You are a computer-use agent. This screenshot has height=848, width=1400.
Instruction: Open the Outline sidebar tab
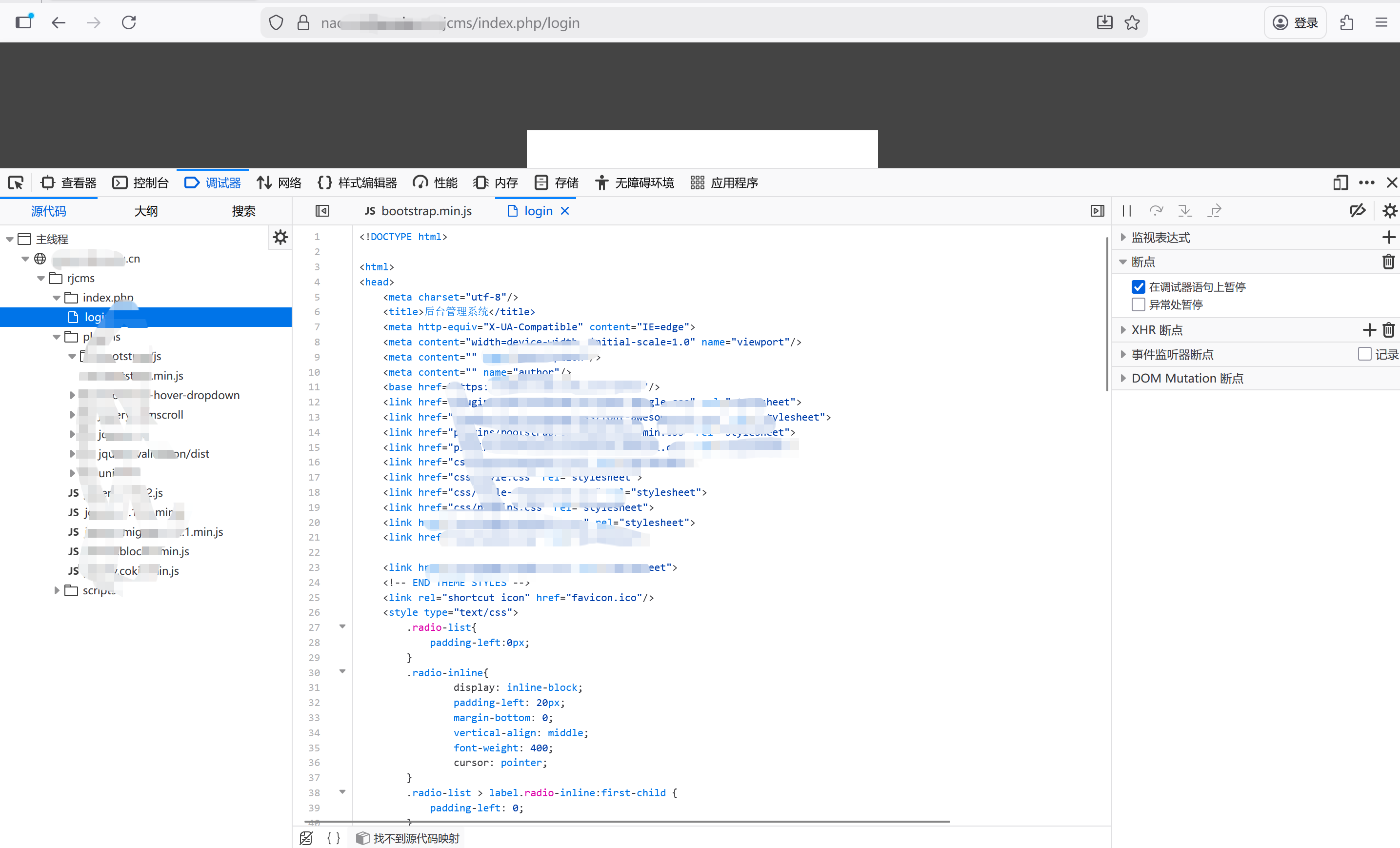pyautogui.click(x=146, y=211)
